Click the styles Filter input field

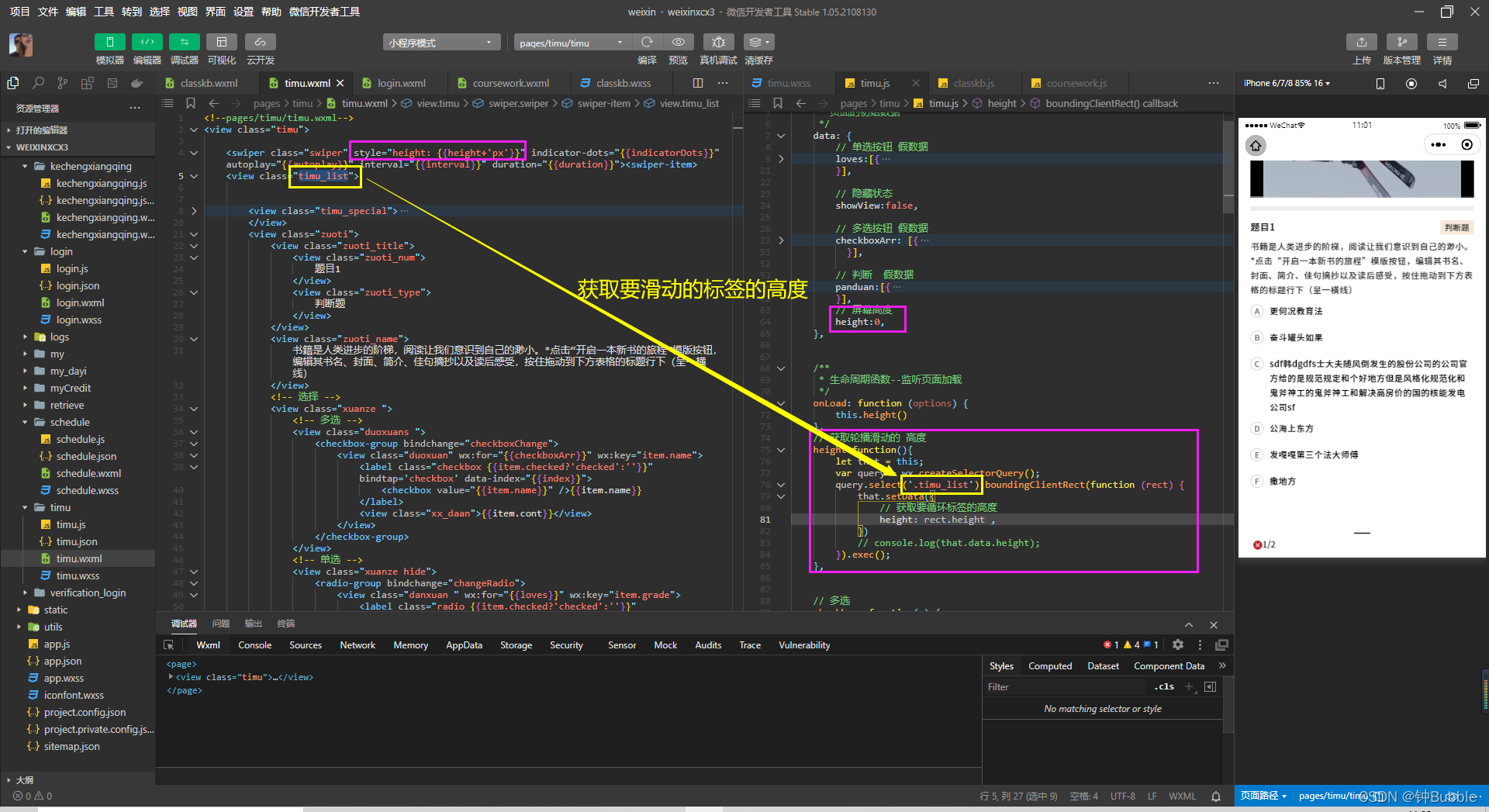point(1065,687)
